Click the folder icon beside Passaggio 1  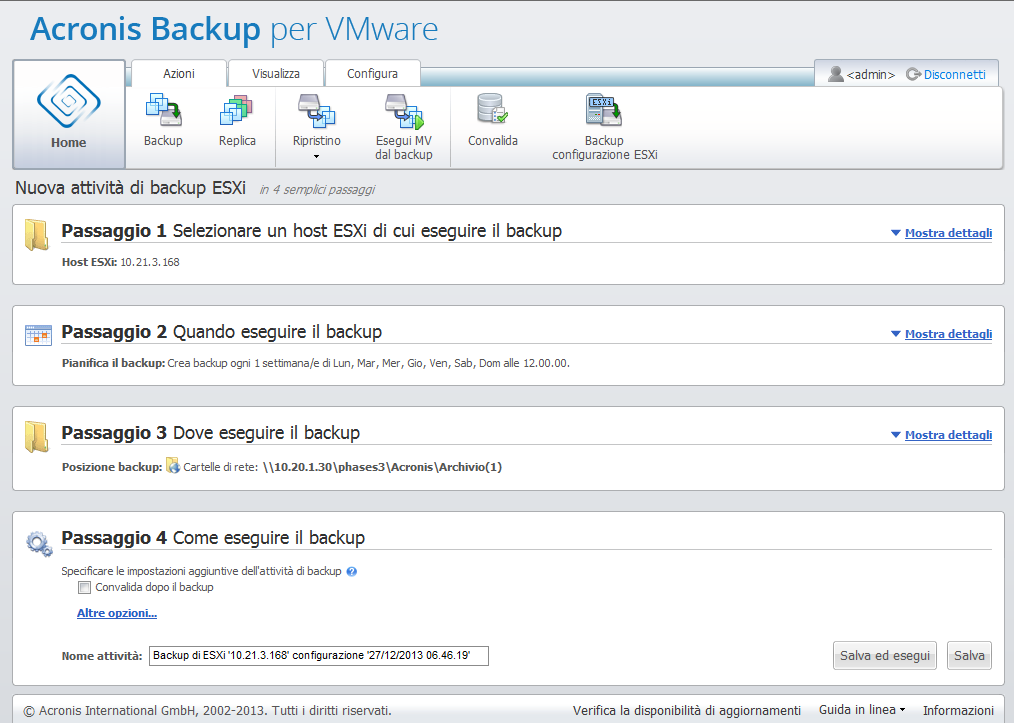37,235
